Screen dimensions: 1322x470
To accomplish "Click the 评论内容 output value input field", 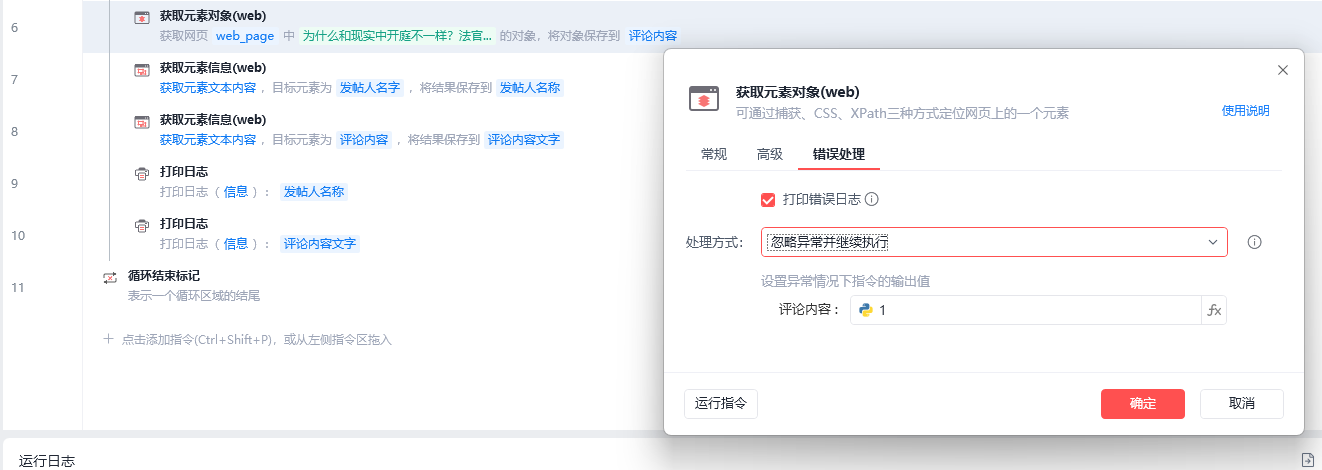I will (1026, 310).
